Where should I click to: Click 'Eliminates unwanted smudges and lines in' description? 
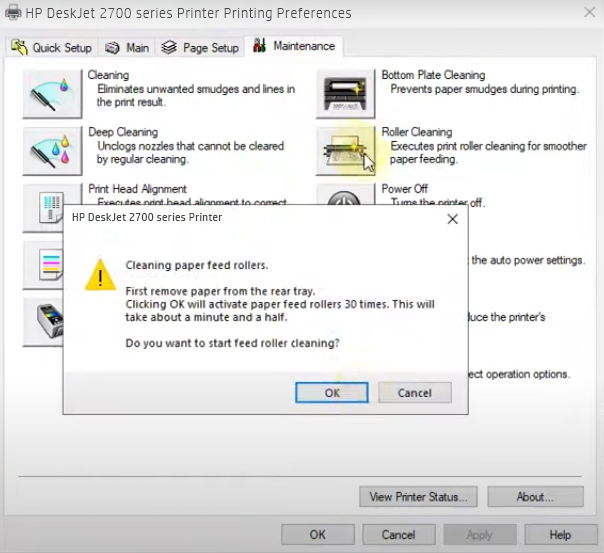click(196, 89)
